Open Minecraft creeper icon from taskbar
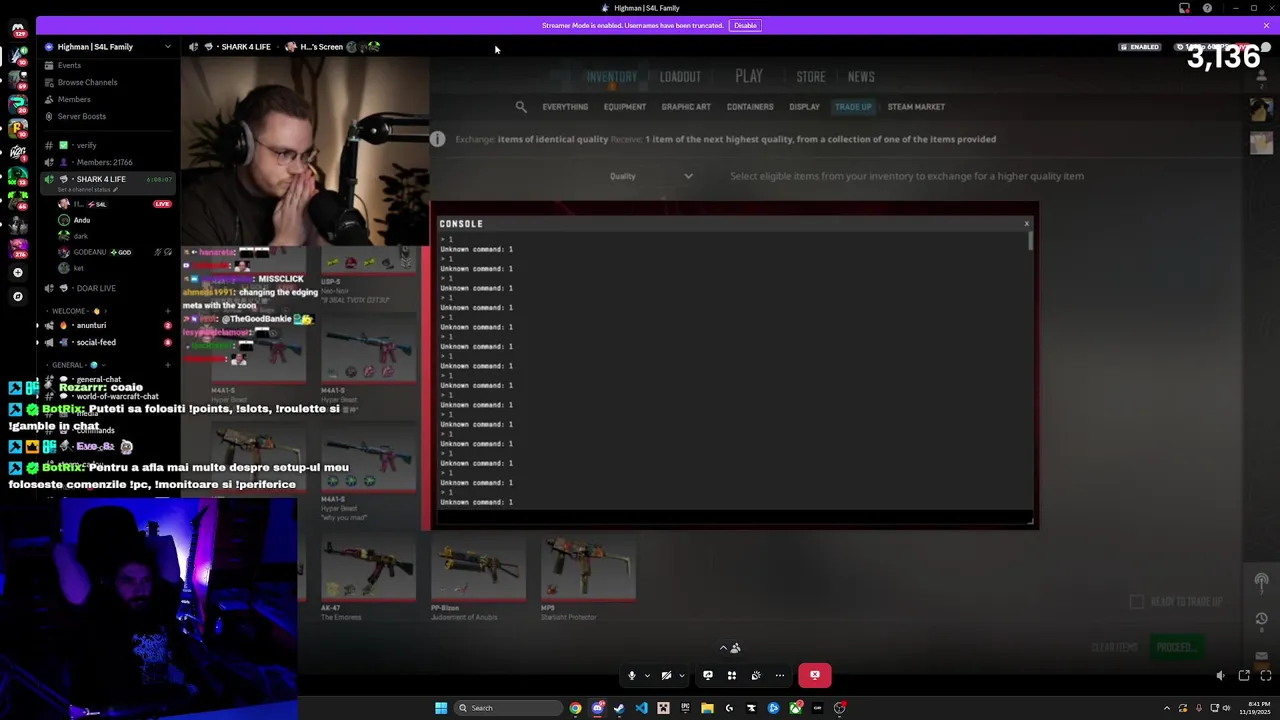The width and height of the screenshot is (1280, 720). [x=663, y=708]
